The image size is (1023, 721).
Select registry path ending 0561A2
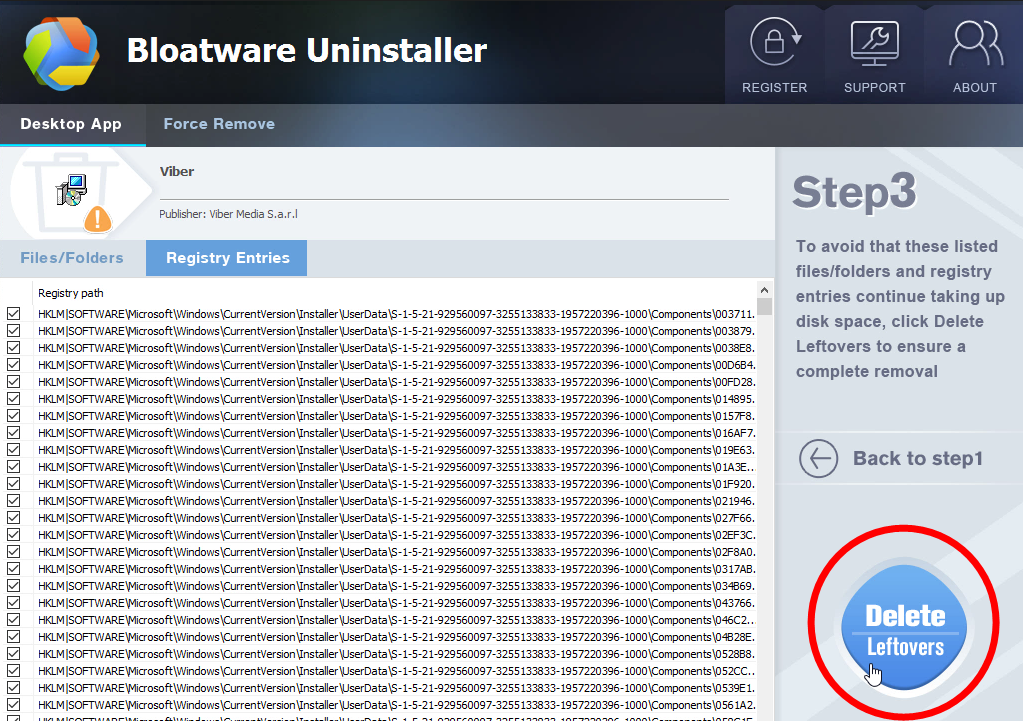396,705
